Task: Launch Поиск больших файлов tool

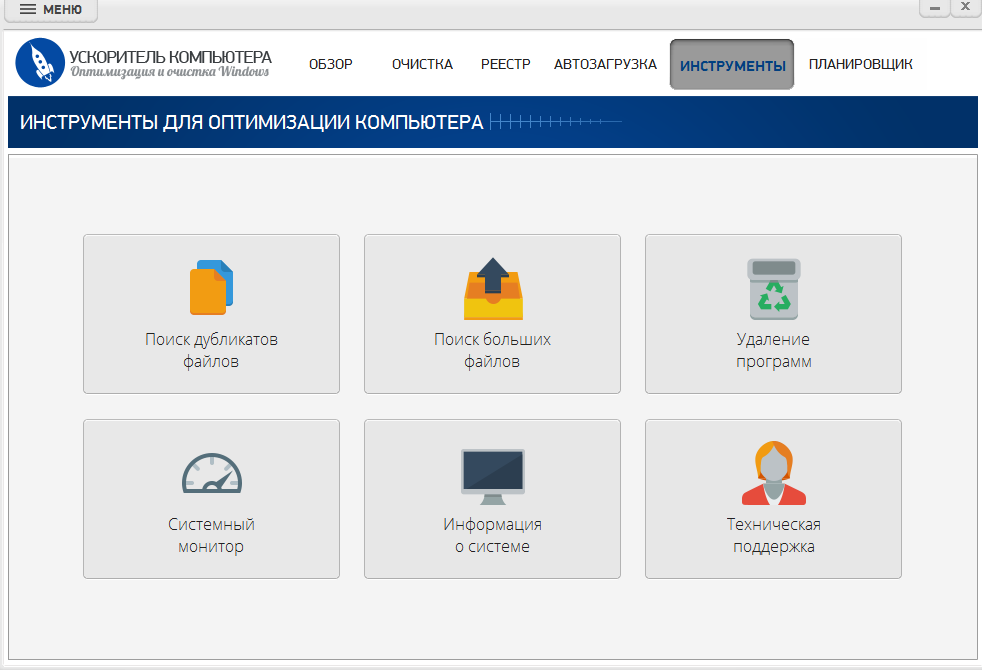Action: click(x=492, y=314)
